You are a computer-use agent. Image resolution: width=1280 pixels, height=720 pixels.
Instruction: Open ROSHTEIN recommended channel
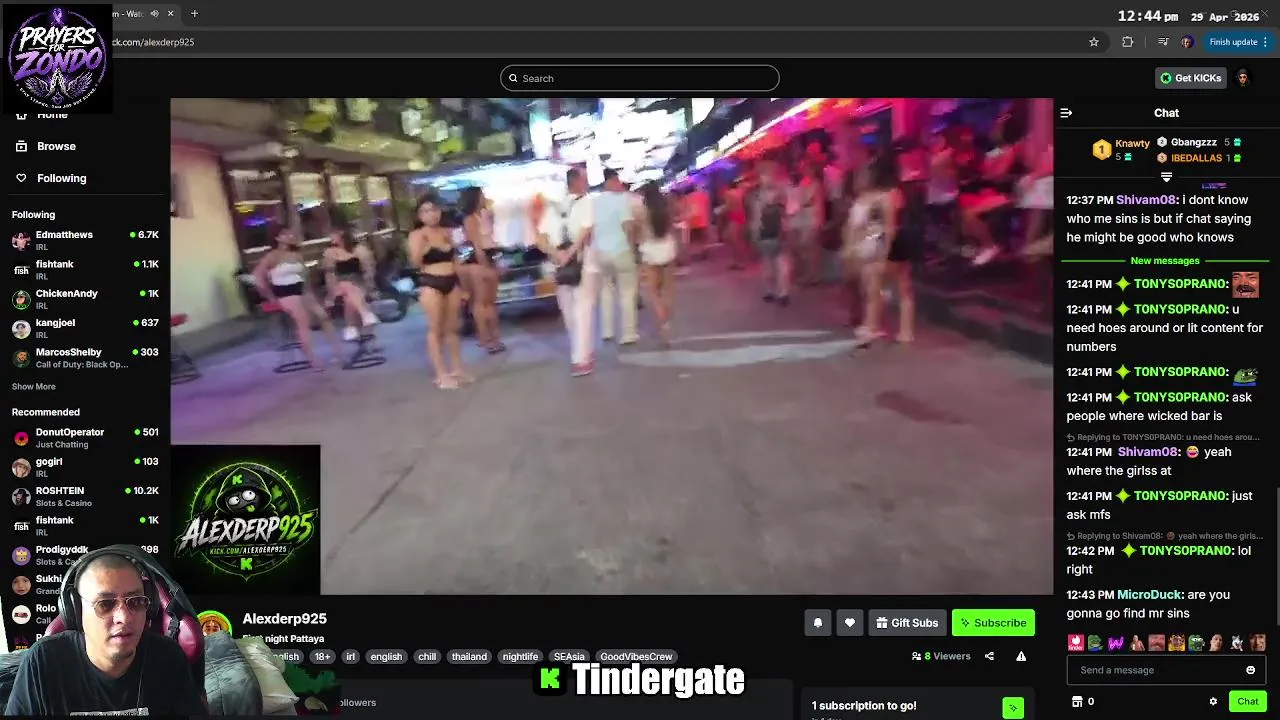[85, 496]
